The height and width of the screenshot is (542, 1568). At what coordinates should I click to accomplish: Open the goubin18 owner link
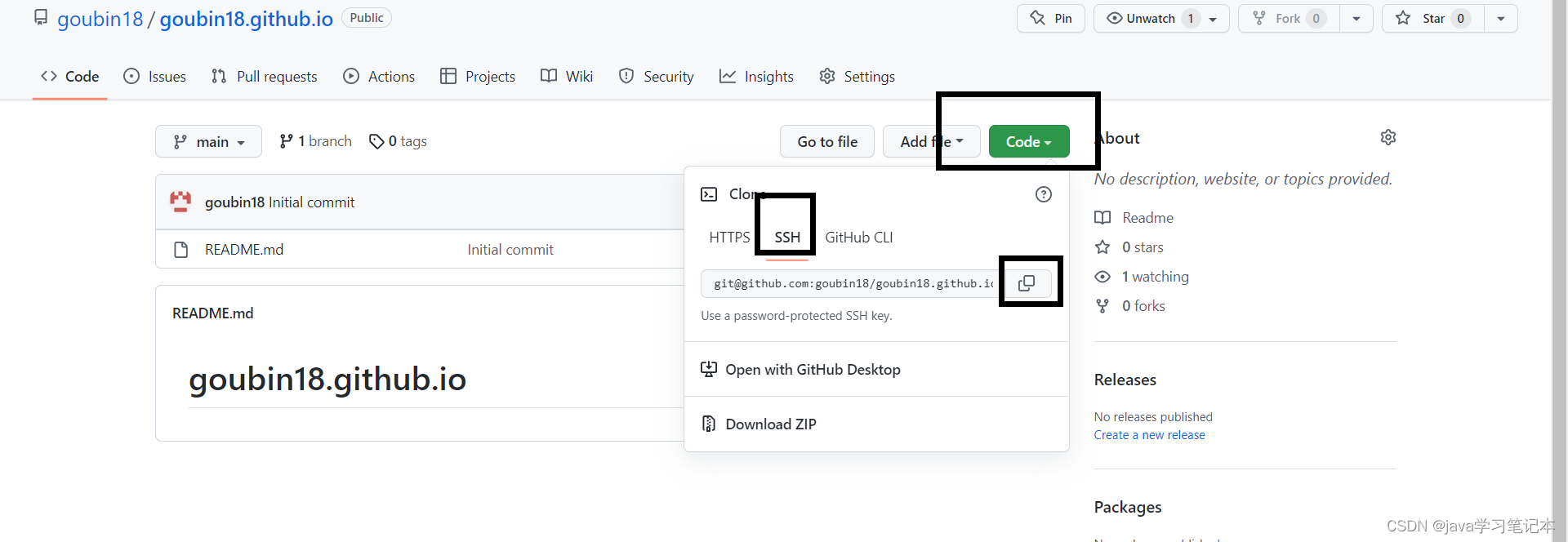click(100, 19)
